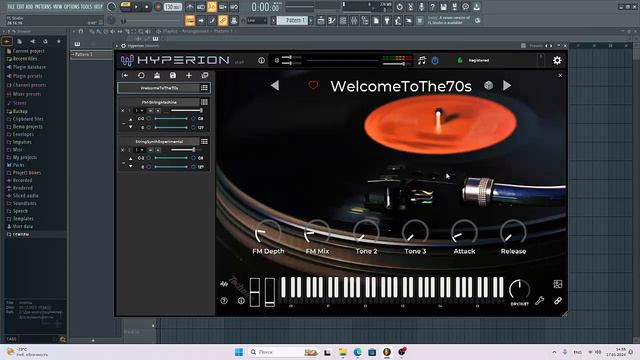Close the macro view with X
Image resolution: width=640 pixels, height=360 pixels.
pyautogui.click(x=560, y=76)
